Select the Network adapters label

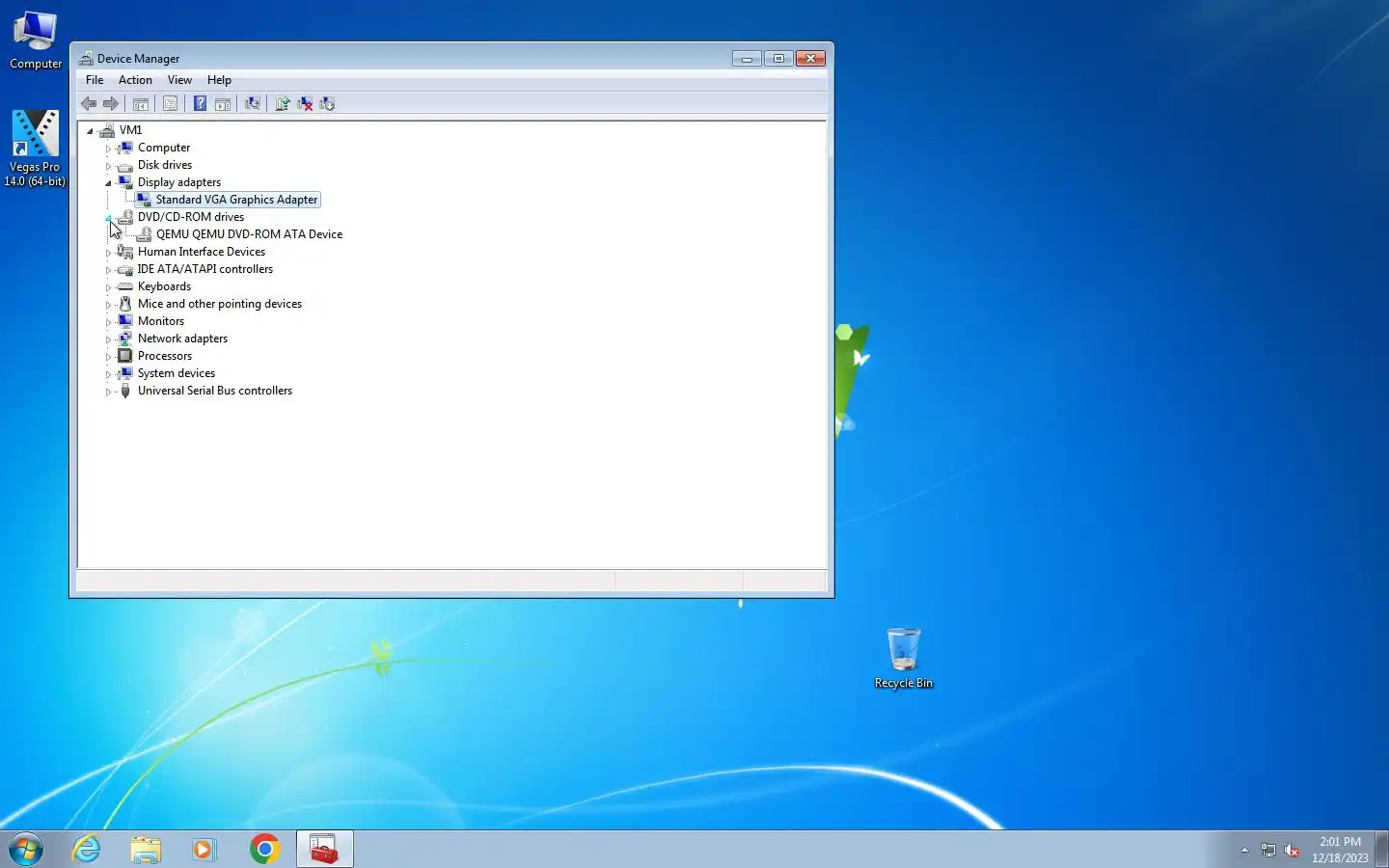click(x=182, y=339)
